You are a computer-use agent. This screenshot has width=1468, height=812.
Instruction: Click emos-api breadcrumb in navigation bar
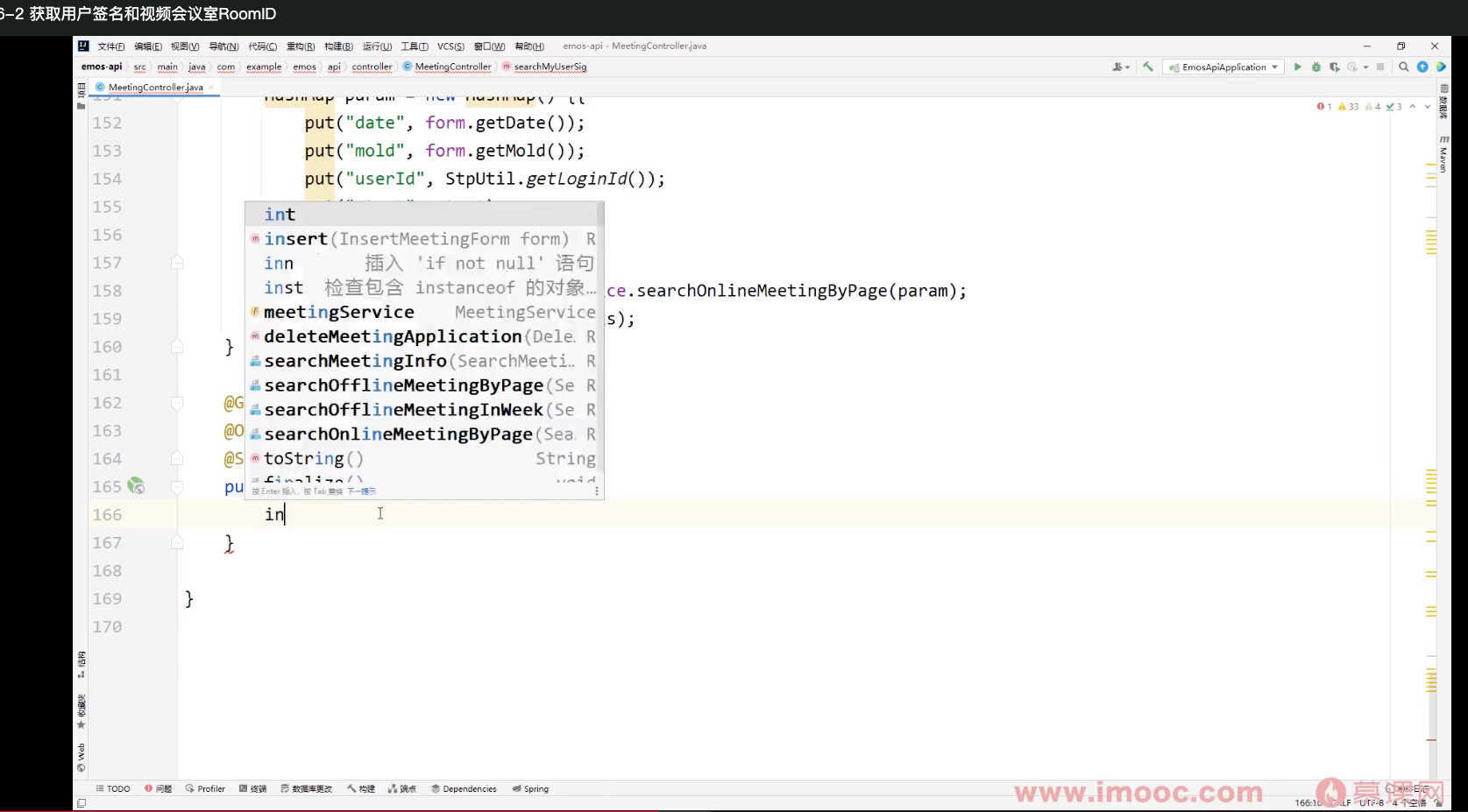pyautogui.click(x=102, y=67)
